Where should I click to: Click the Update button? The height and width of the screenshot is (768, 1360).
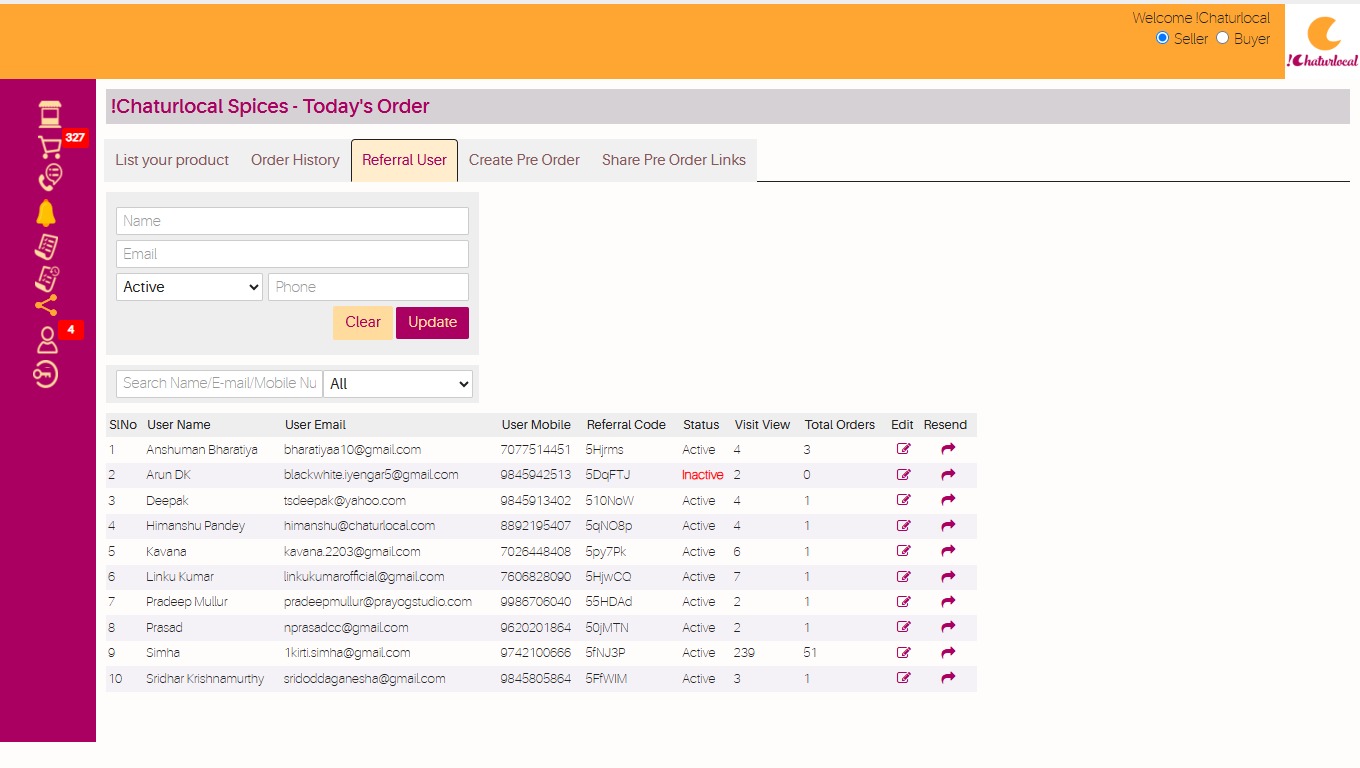(432, 322)
